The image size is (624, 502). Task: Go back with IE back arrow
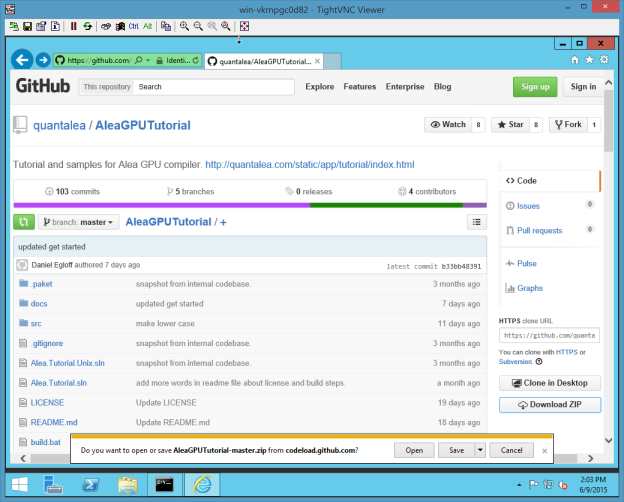click(22, 60)
